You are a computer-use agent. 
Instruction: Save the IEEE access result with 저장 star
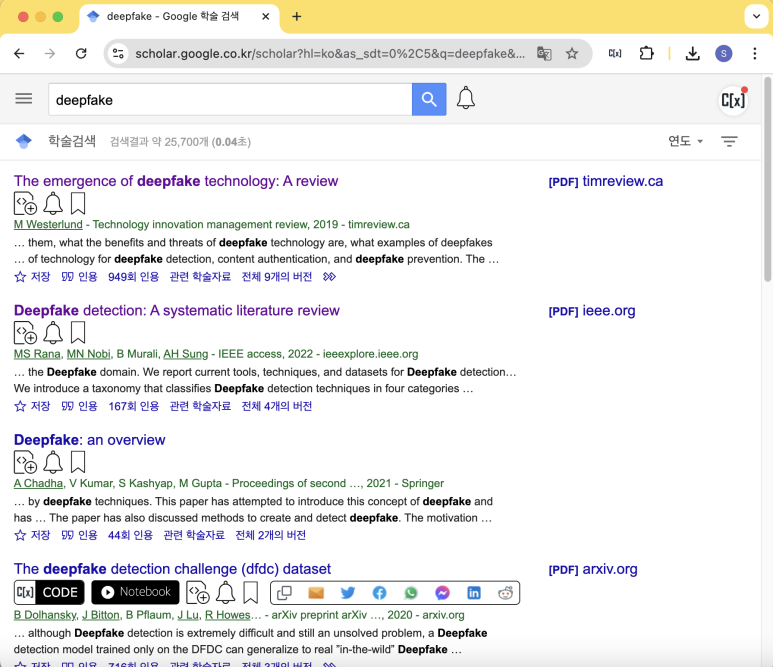(32, 406)
